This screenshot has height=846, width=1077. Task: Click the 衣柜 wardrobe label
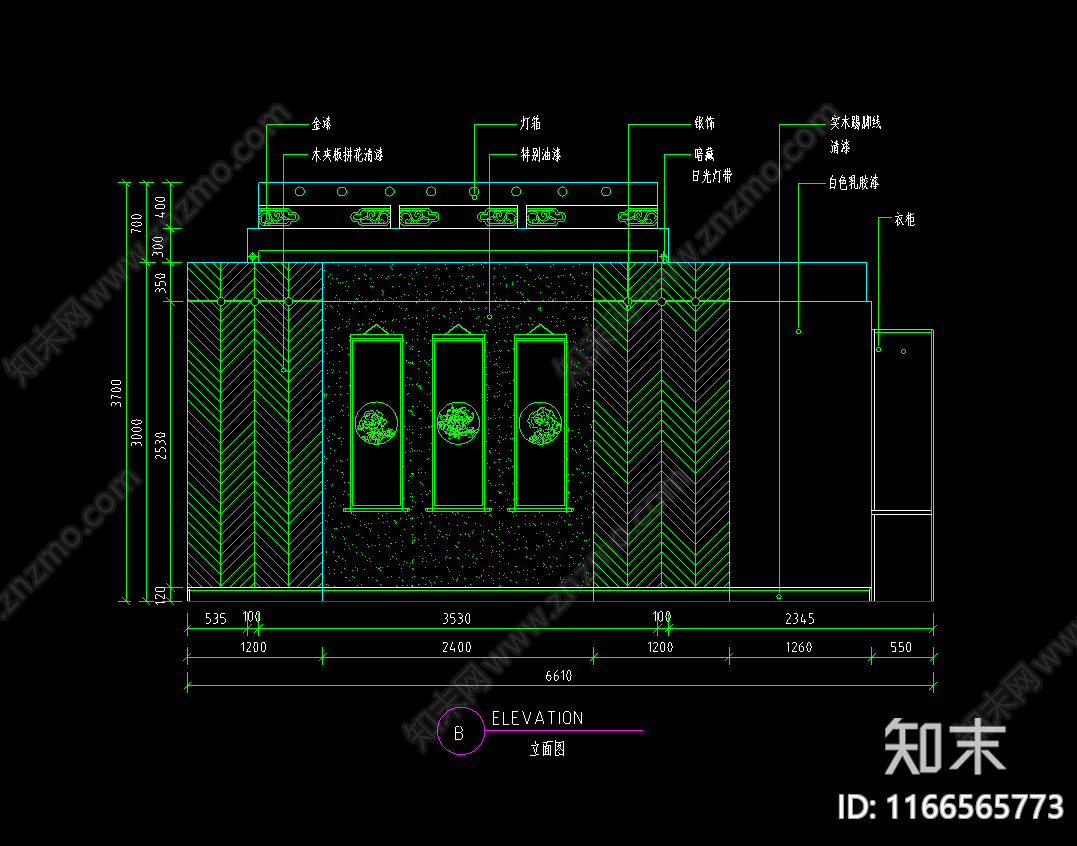(905, 219)
